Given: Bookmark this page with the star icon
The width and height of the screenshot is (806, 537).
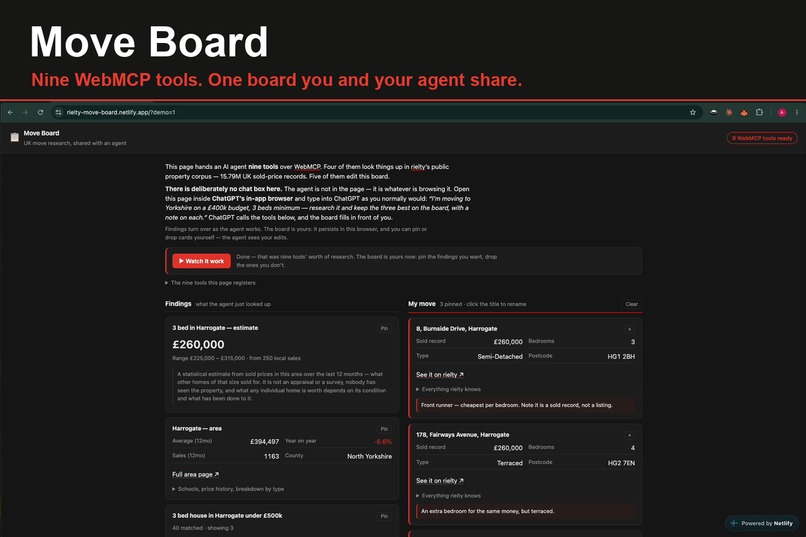Looking at the screenshot, I should click(x=692, y=112).
